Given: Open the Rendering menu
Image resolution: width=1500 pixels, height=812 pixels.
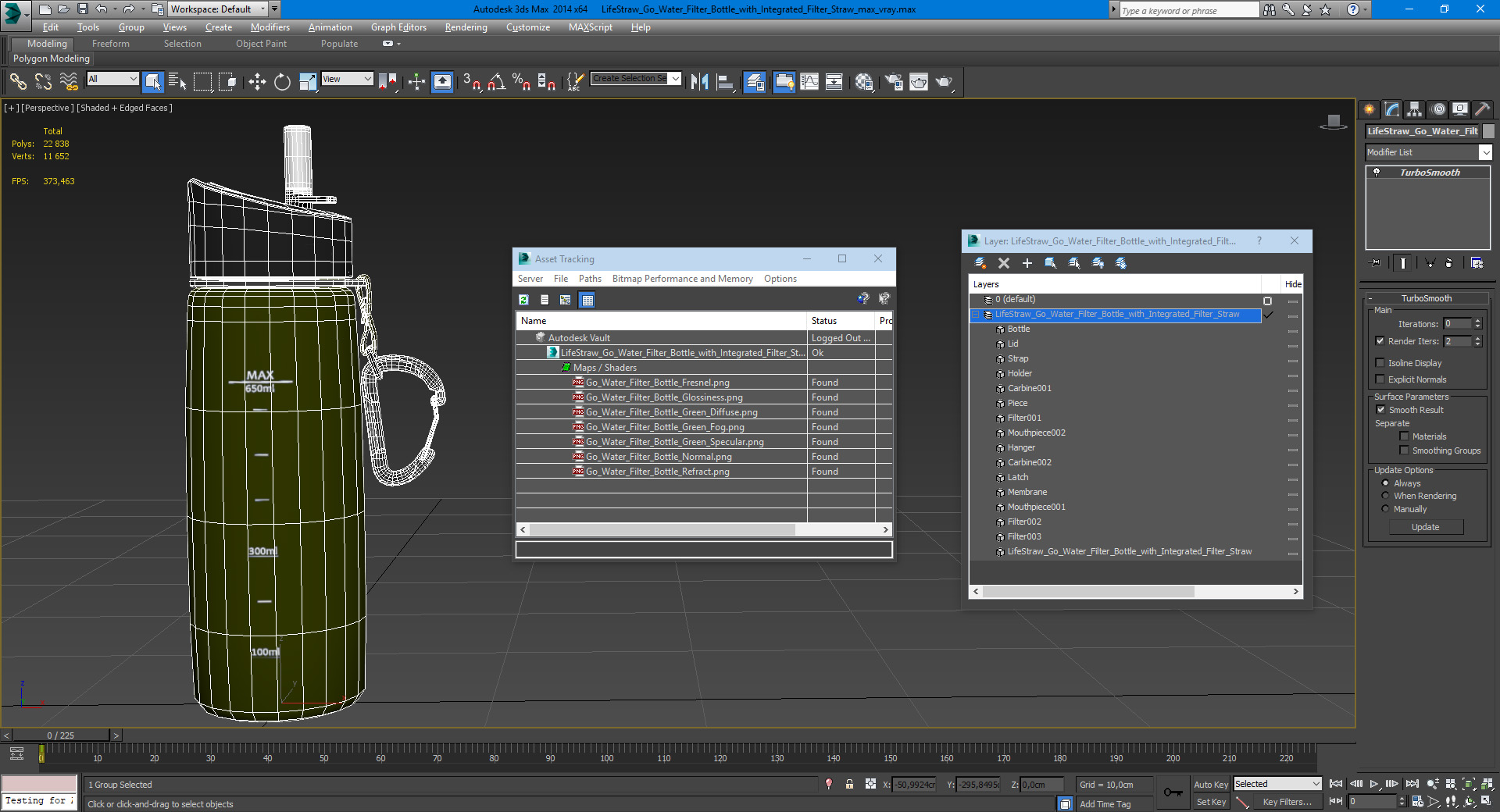Looking at the screenshot, I should pos(466,27).
